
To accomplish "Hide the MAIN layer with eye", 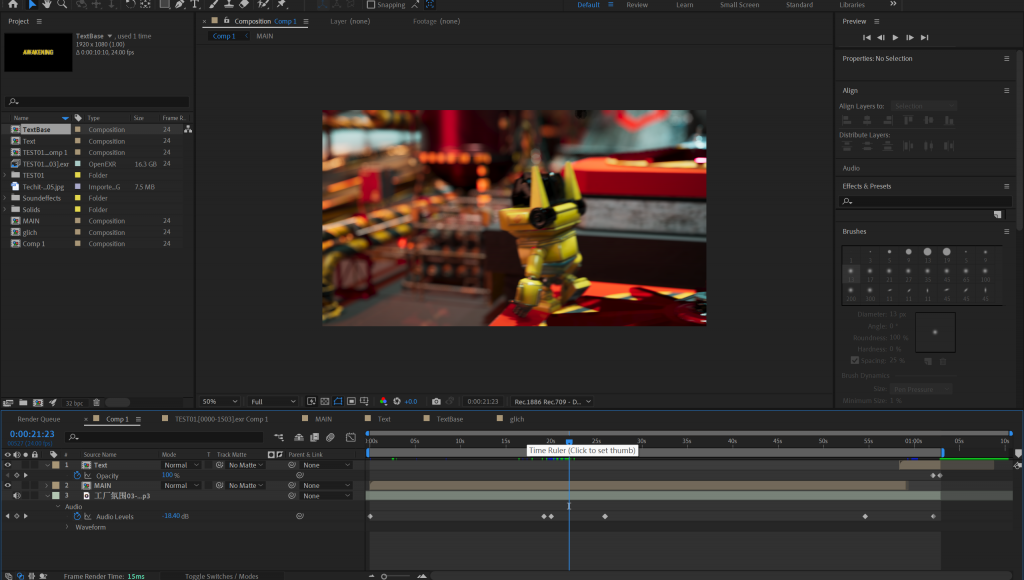I will pyautogui.click(x=8, y=485).
